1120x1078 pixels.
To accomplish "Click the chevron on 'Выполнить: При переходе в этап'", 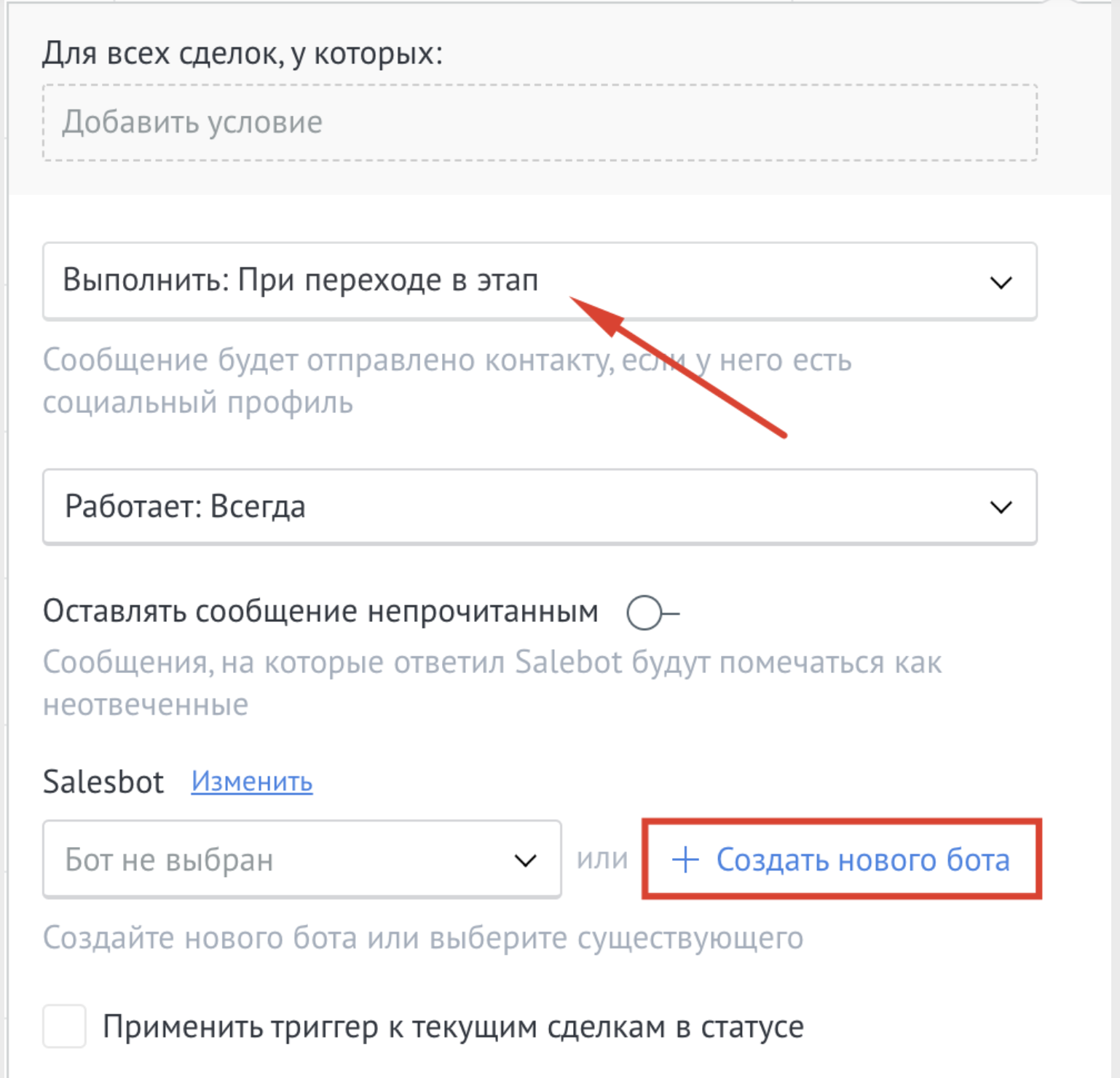I will point(1003,281).
